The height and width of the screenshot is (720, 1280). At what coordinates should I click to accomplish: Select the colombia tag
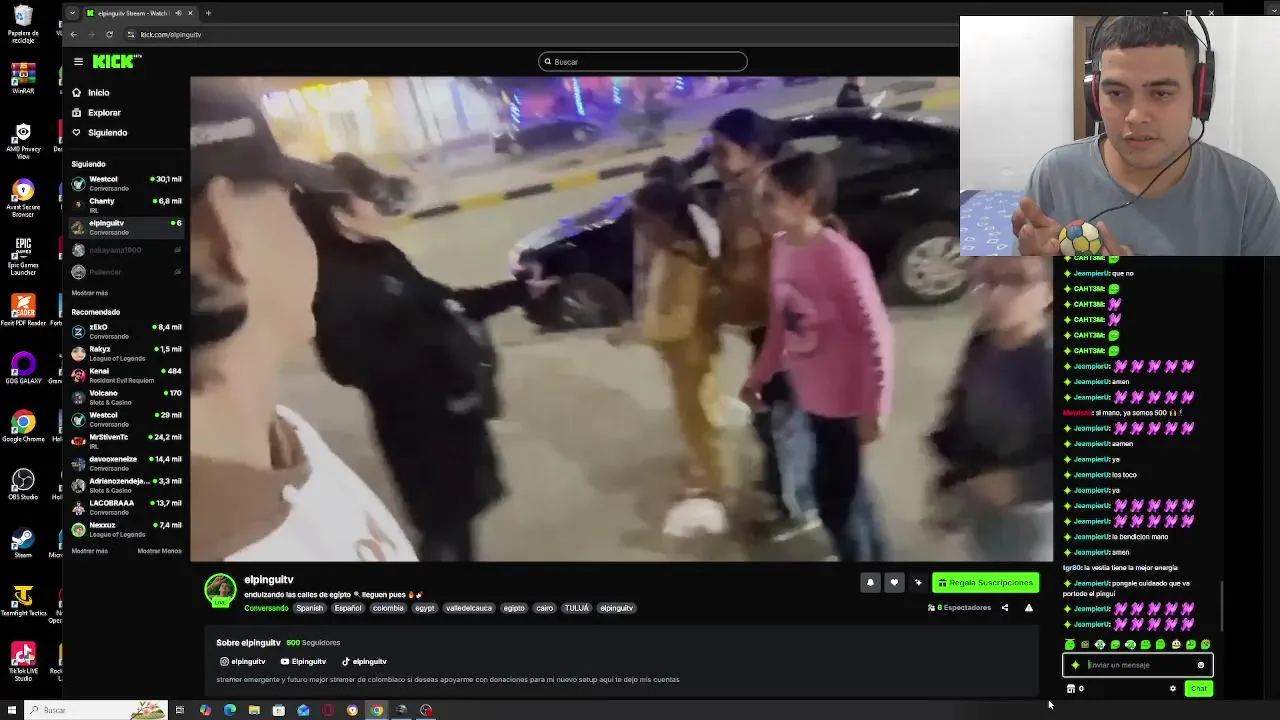[x=388, y=608]
